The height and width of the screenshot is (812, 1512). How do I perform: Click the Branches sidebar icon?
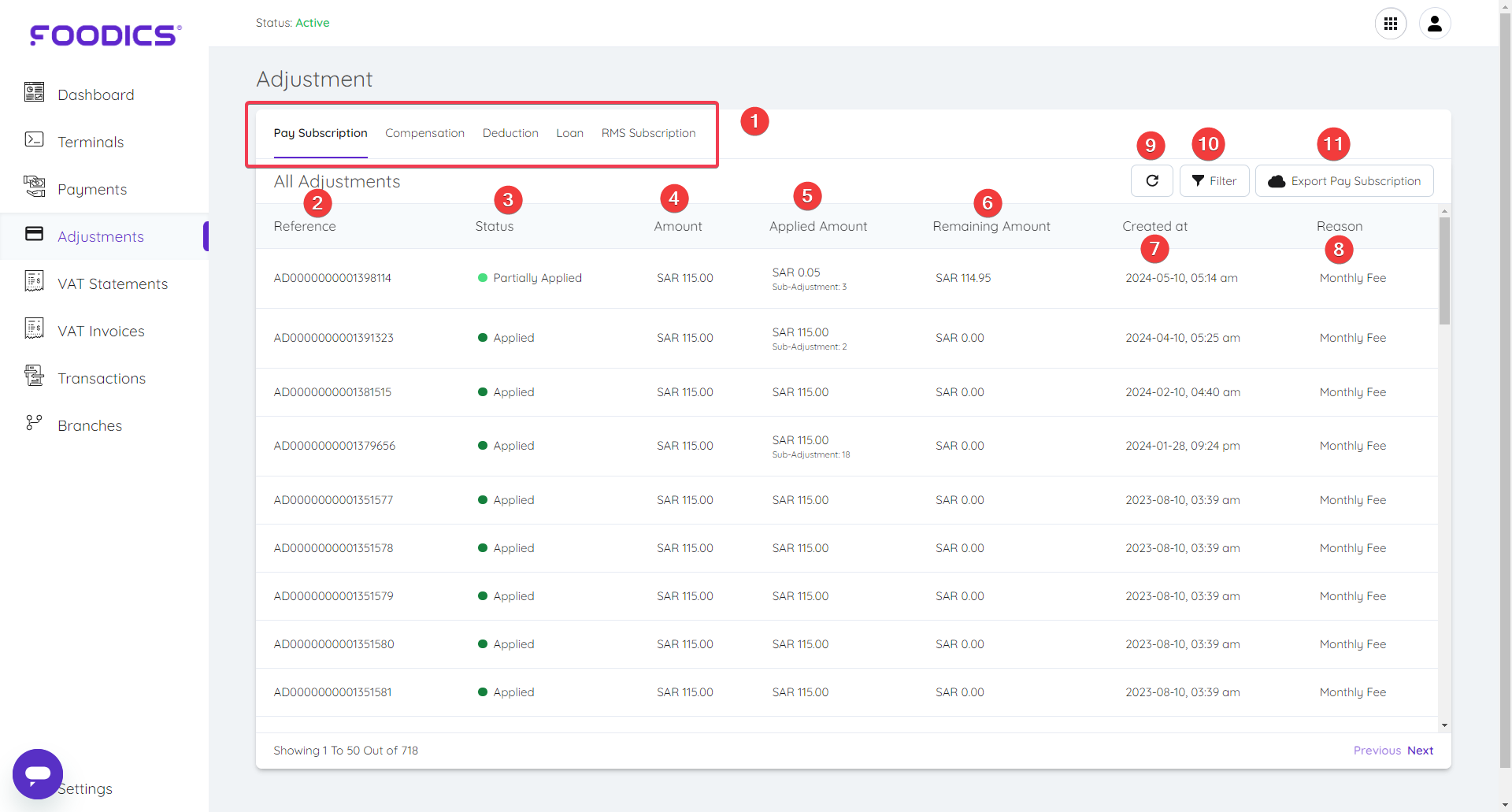tap(34, 424)
